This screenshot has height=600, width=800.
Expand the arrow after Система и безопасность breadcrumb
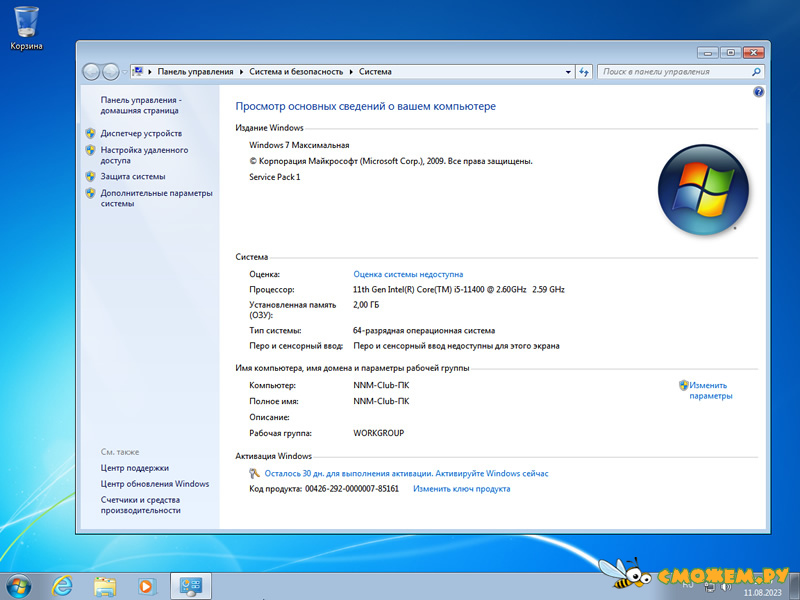pos(351,72)
